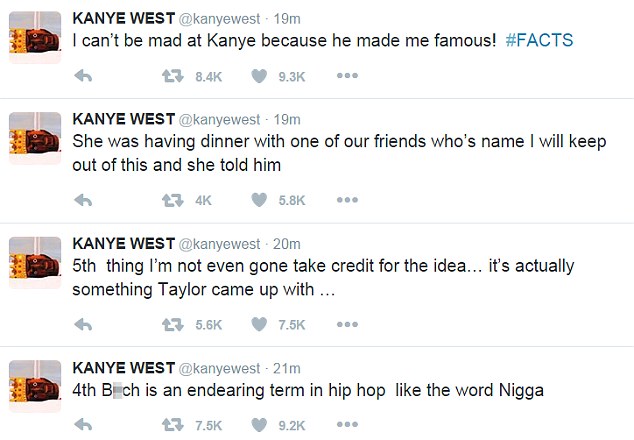This screenshot has width=634, height=440.
Task: Open more options on the dinner tweet
Action: click(347, 200)
